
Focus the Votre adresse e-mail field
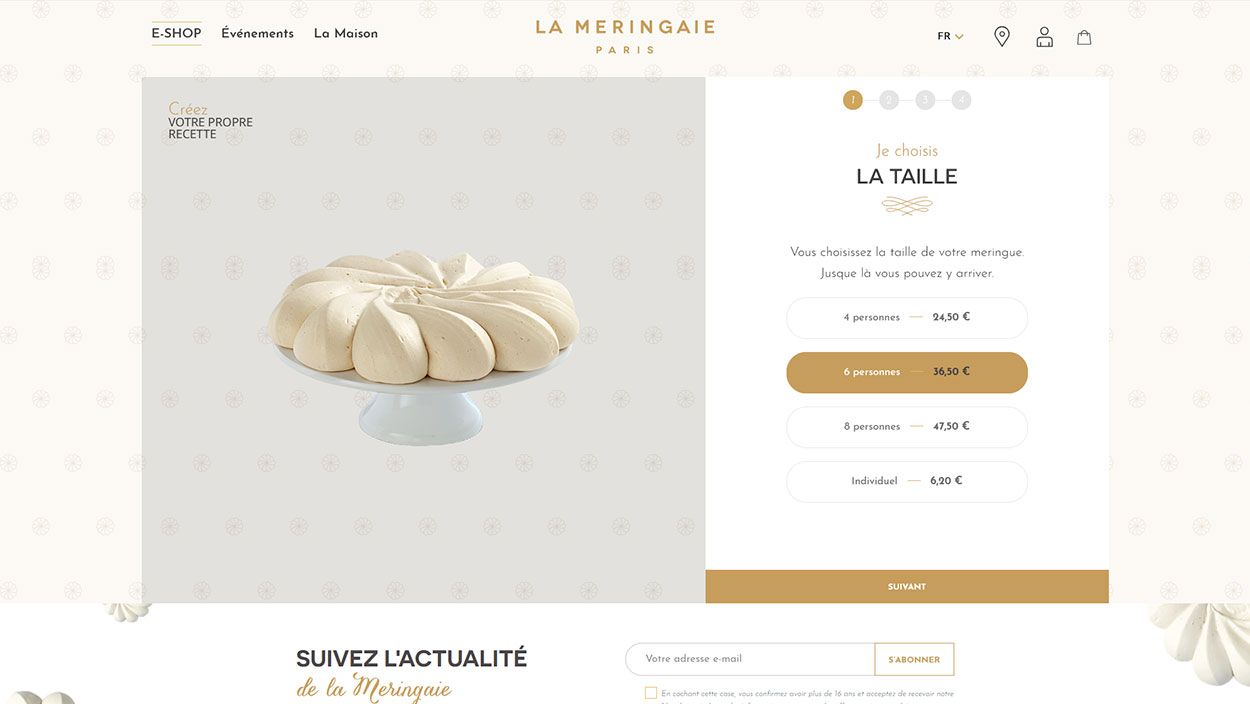point(750,659)
